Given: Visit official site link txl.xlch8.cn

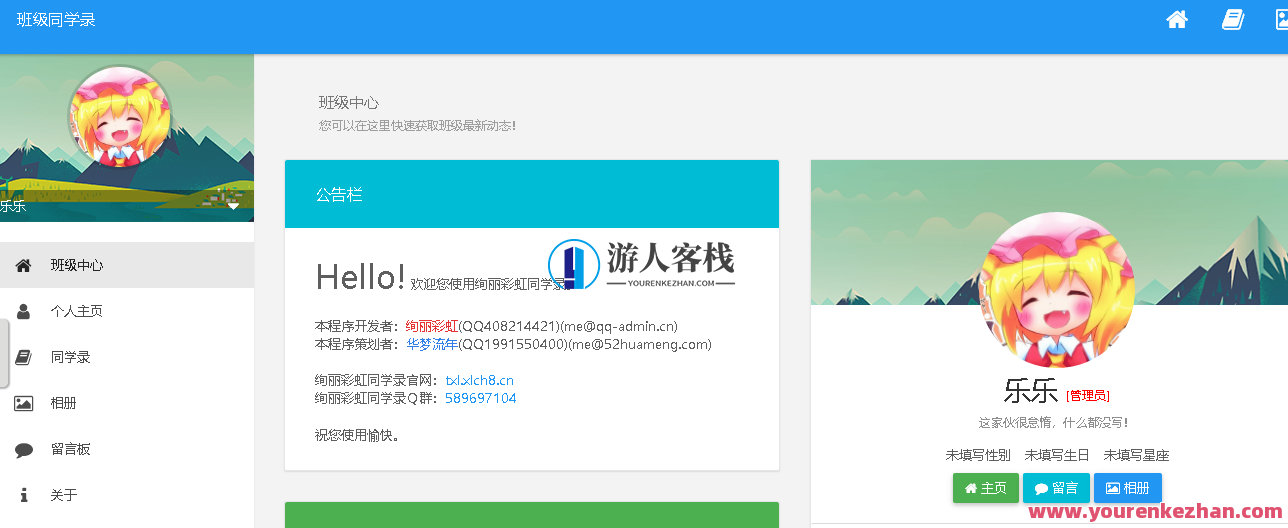Looking at the screenshot, I should click(x=480, y=380).
